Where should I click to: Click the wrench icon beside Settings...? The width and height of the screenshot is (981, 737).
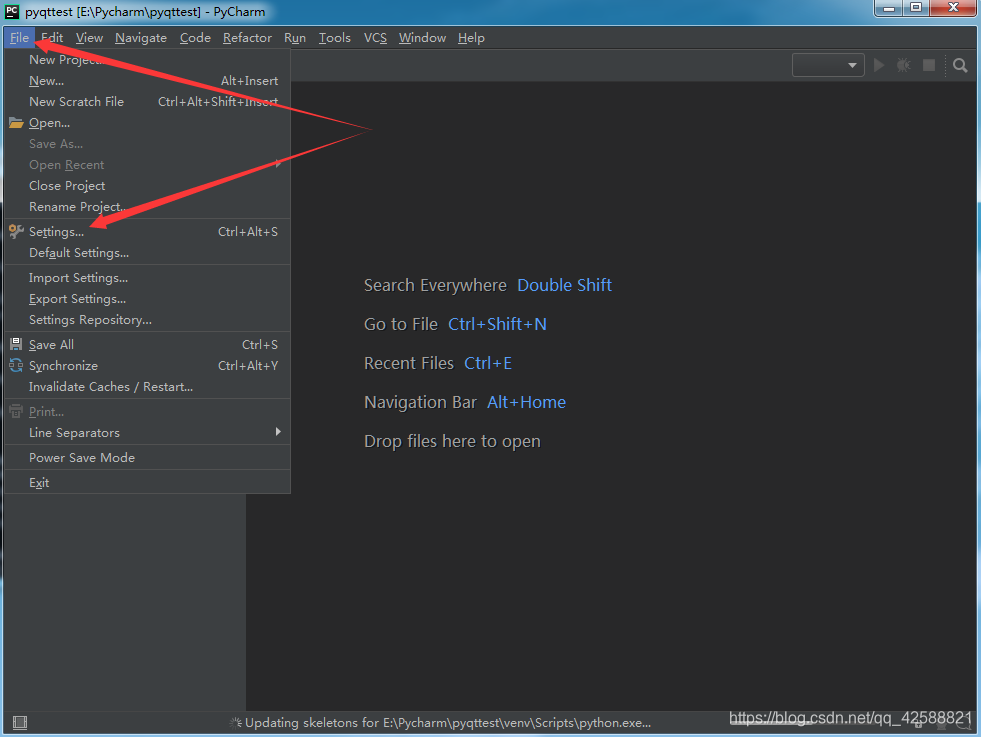tap(16, 231)
